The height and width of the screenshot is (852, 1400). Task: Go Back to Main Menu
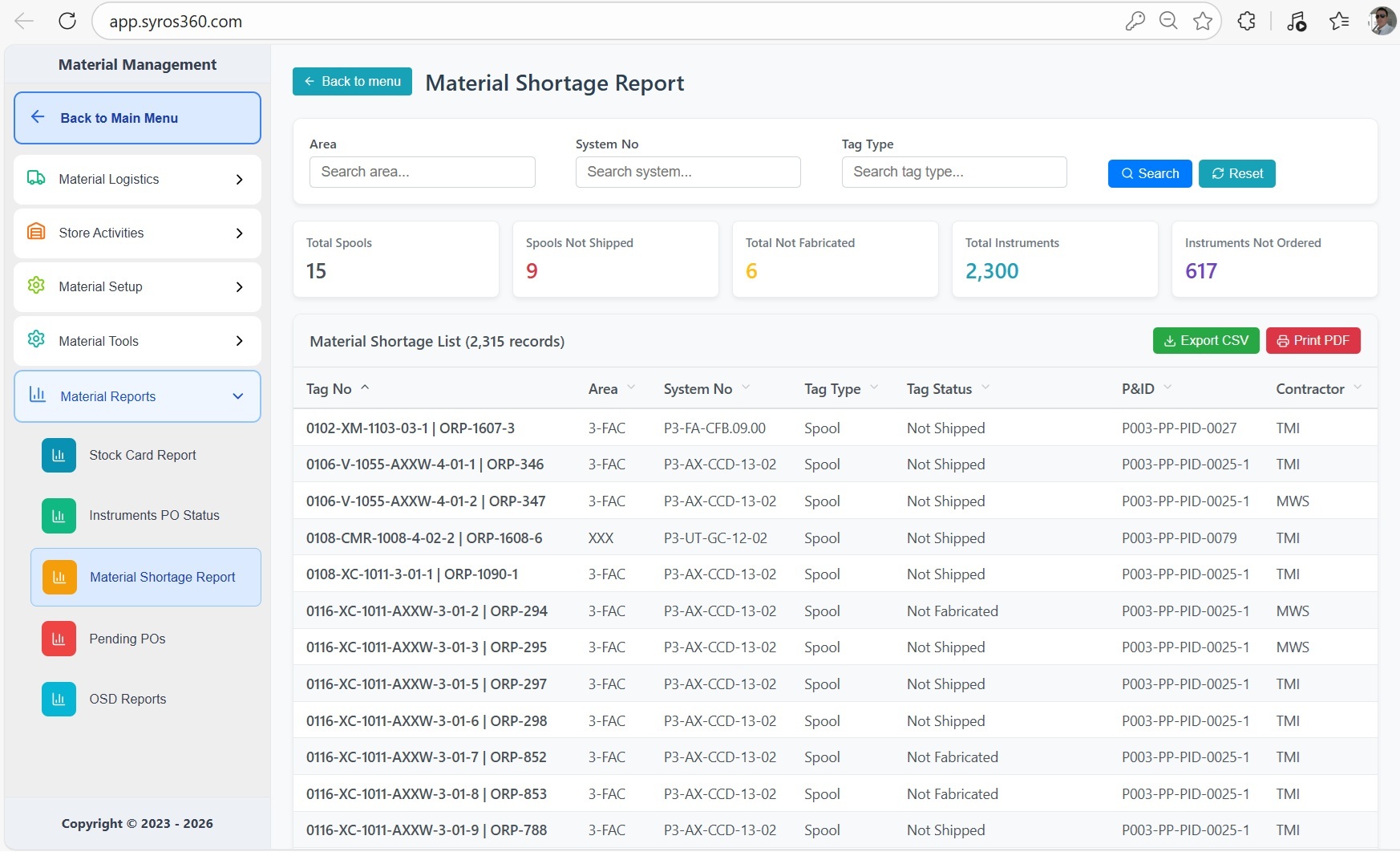click(x=119, y=118)
